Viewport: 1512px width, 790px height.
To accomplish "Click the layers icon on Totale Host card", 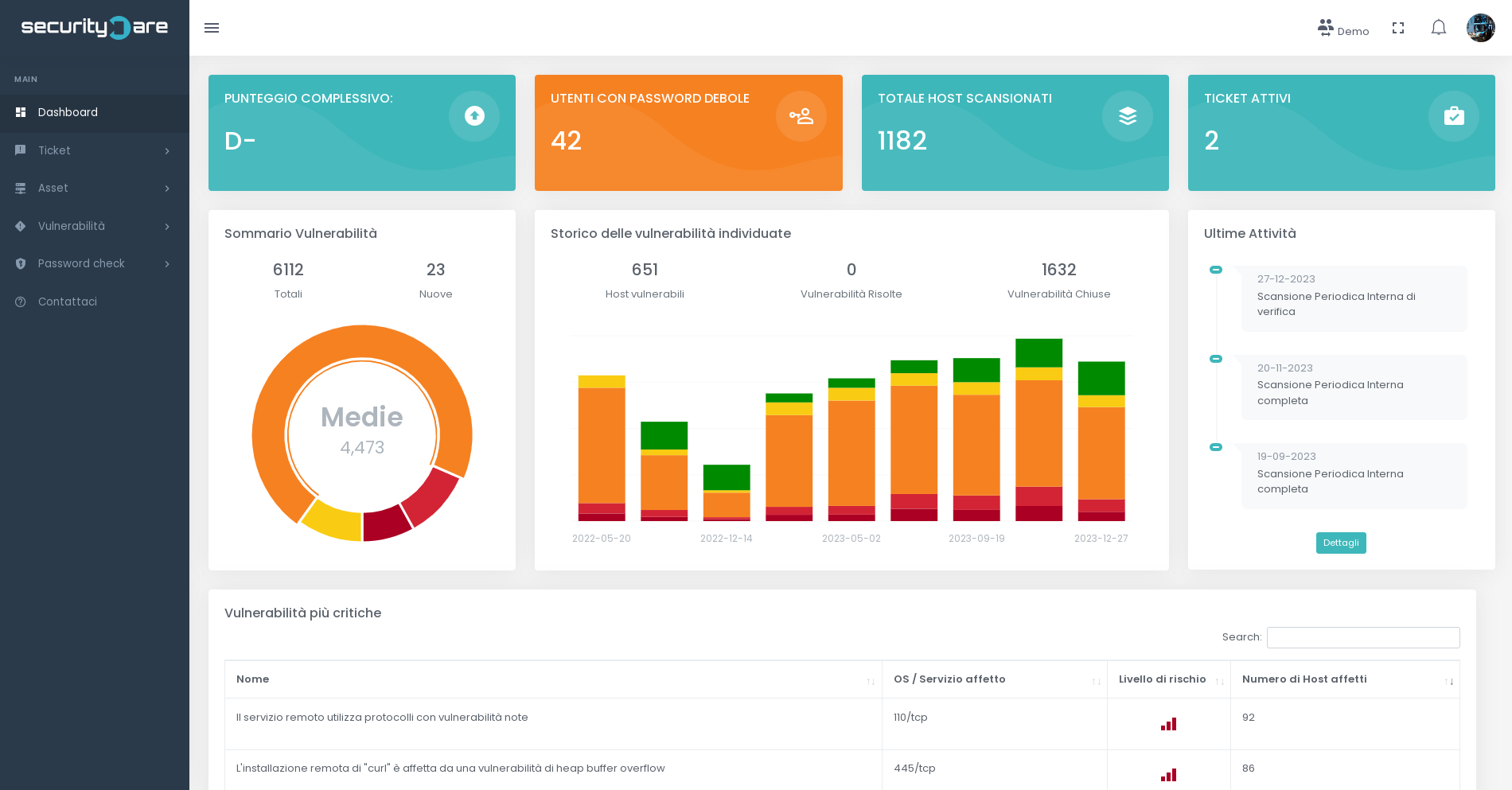I will pos(1128,116).
